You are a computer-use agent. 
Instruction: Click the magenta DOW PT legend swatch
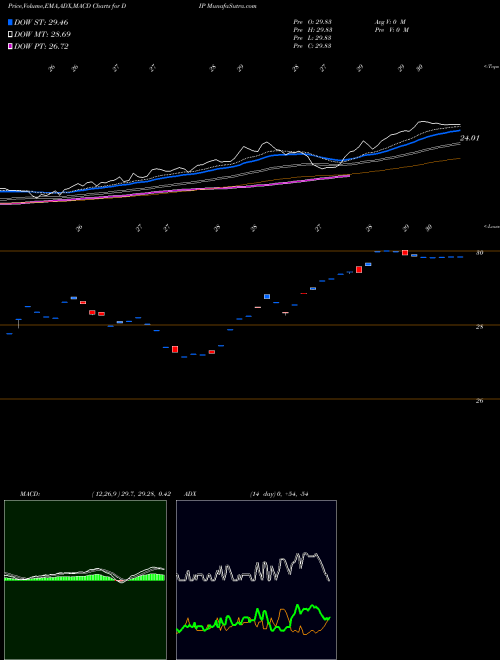point(10,46)
